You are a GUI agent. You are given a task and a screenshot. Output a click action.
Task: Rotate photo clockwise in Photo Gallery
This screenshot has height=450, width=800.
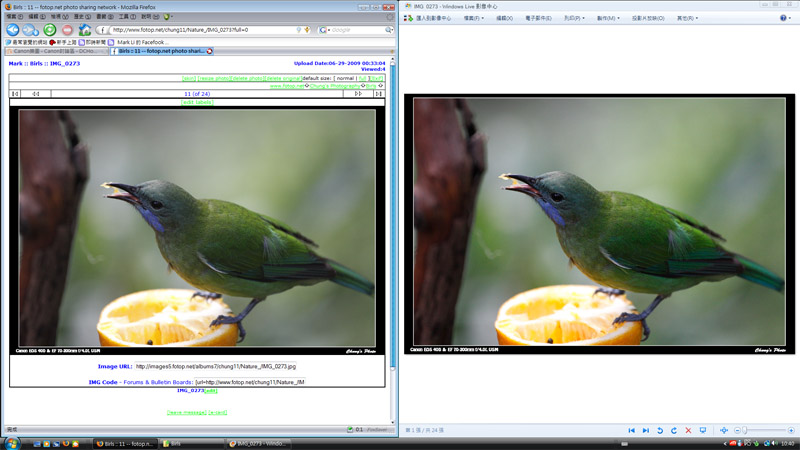click(674, 431)
